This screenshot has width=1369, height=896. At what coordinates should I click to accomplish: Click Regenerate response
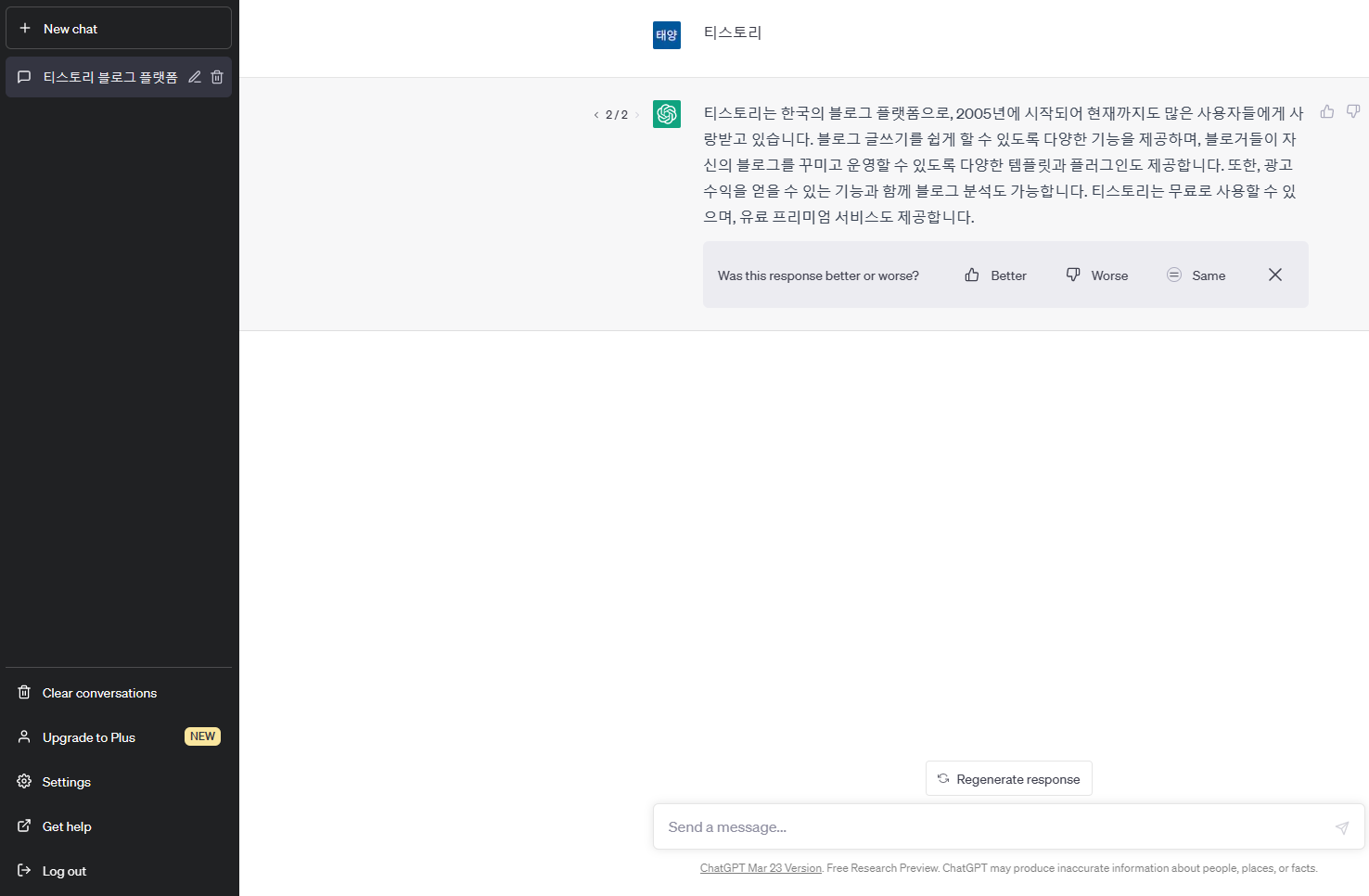tap(1008, 778)
